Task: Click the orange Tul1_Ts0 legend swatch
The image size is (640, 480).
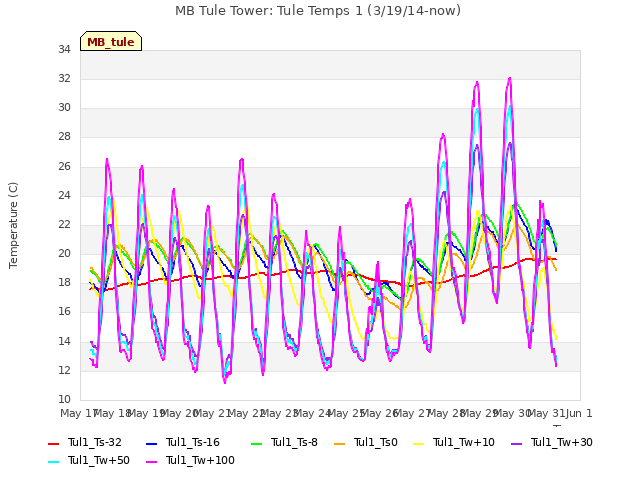Action: [340, 444]
